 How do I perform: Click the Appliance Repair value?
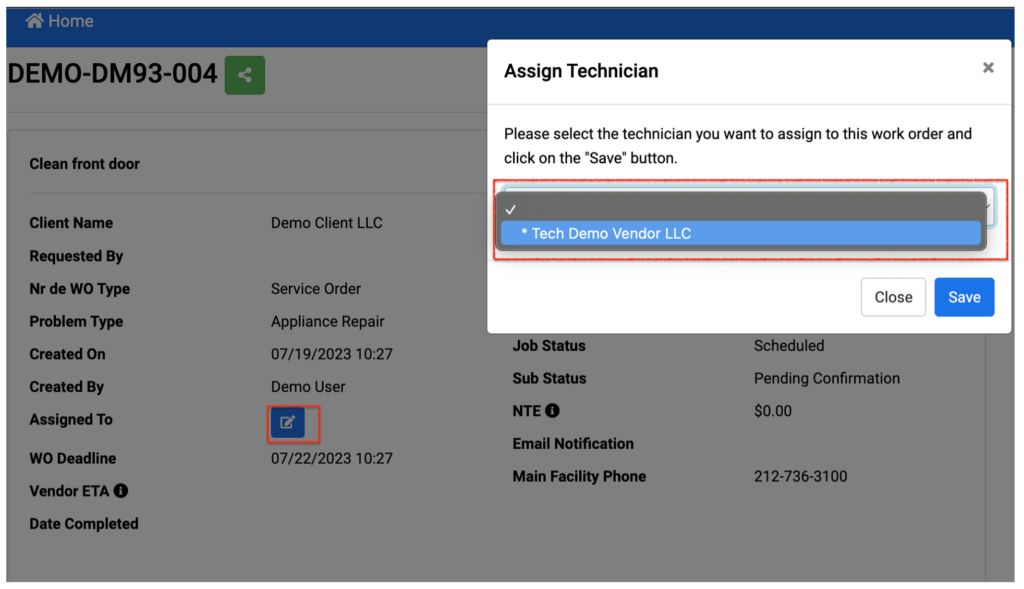[x=328, y=321]
